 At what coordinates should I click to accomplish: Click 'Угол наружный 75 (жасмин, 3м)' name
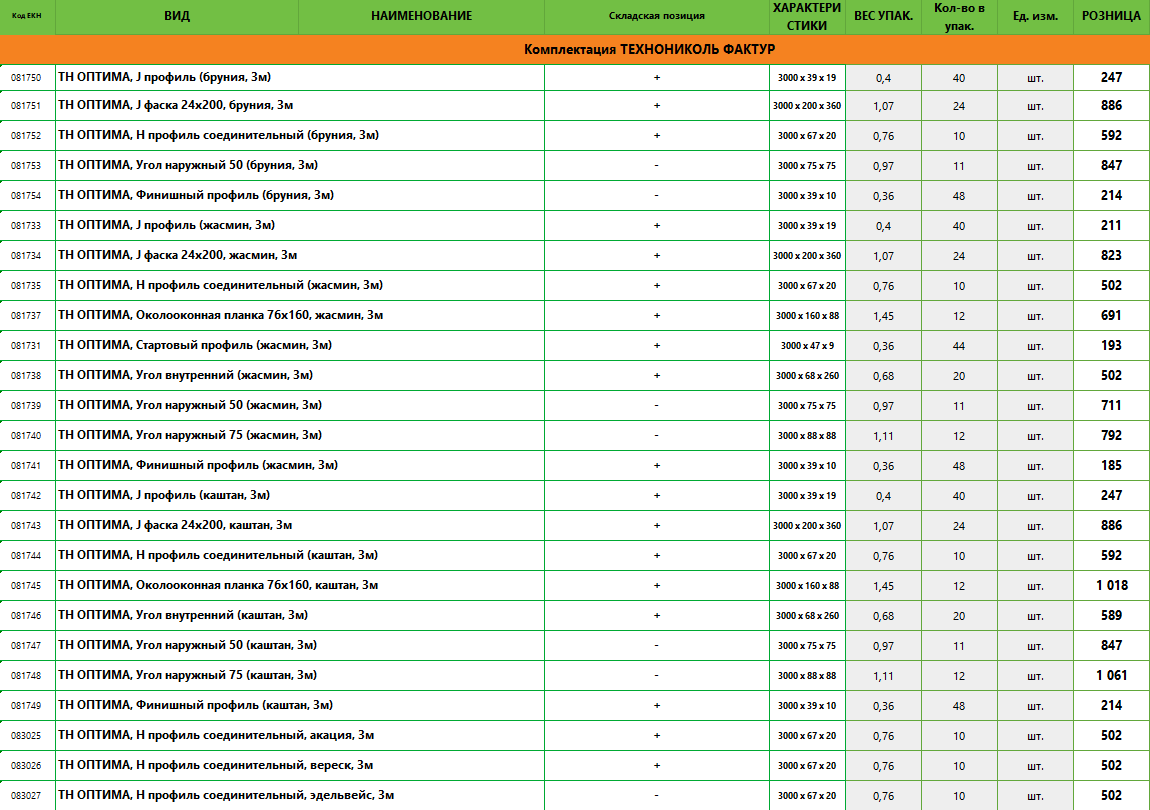229,435
